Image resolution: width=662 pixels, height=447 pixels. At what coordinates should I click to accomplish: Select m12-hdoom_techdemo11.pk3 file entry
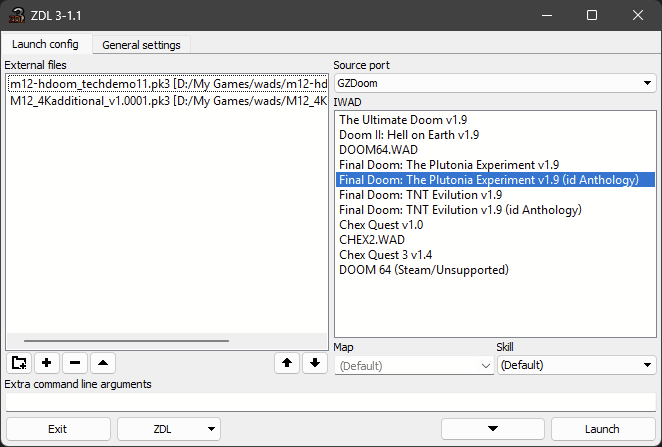[168, 84]
